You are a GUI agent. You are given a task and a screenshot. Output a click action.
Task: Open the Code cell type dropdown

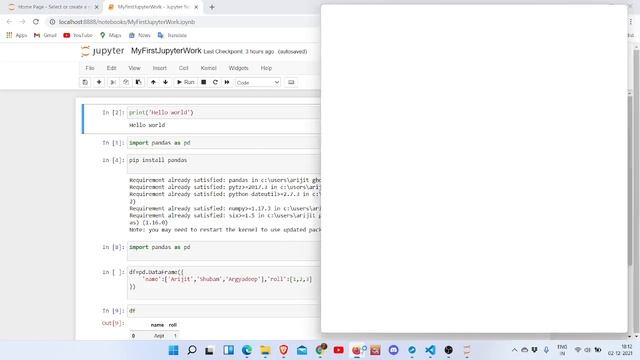point(258,82)
